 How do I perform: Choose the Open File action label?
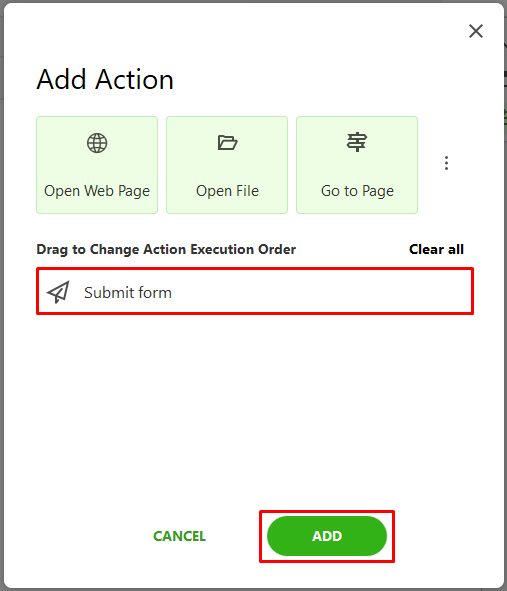tap(227, 191)
